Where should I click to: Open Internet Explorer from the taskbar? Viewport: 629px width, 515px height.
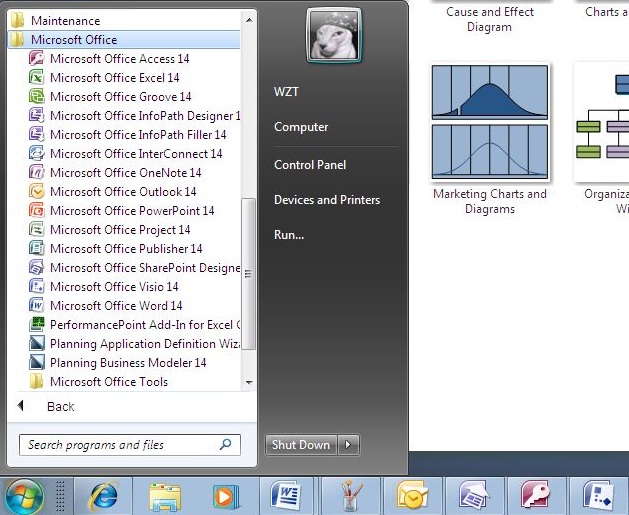103,495
